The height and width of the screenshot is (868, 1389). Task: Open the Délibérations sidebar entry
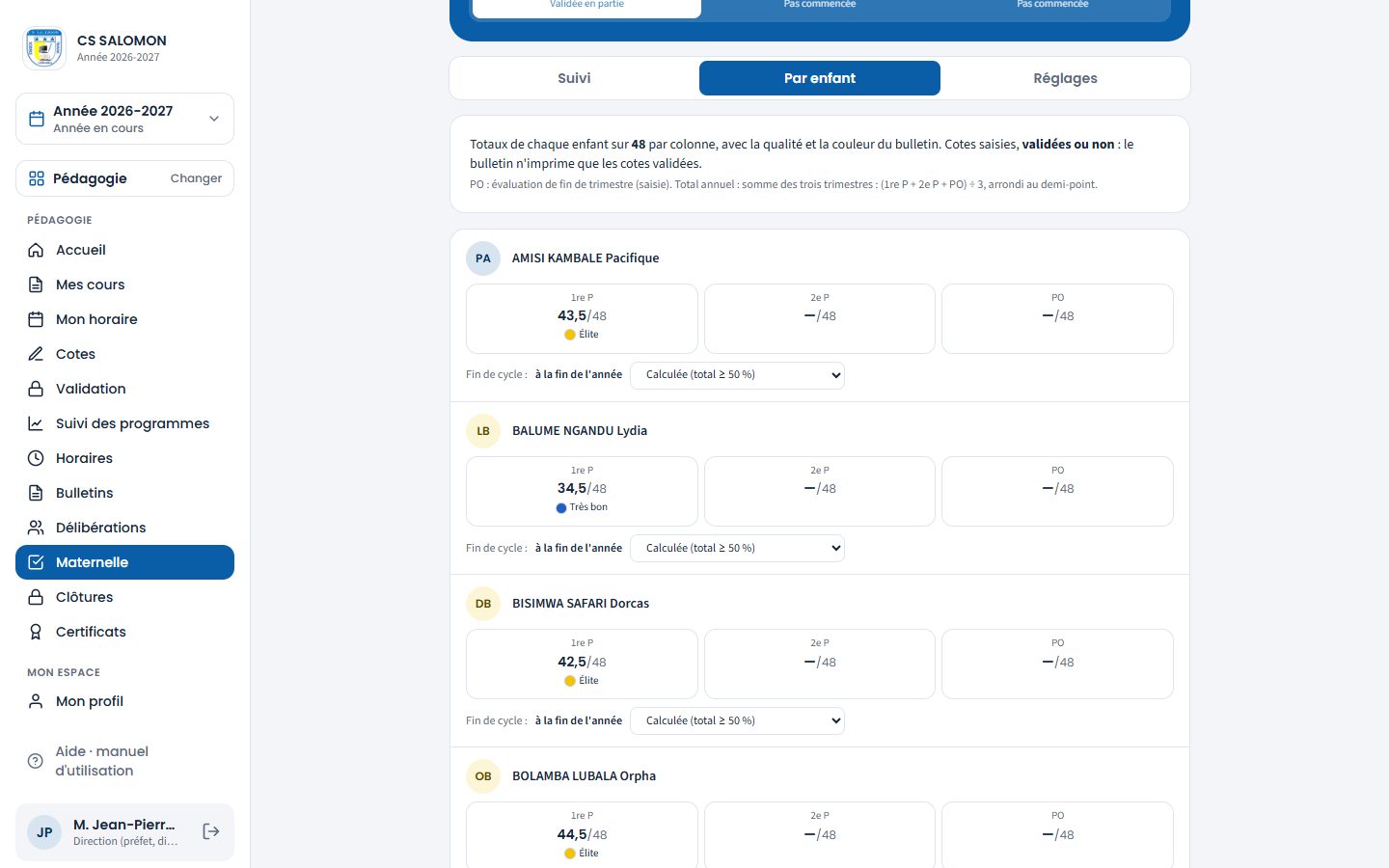[124, 528]
